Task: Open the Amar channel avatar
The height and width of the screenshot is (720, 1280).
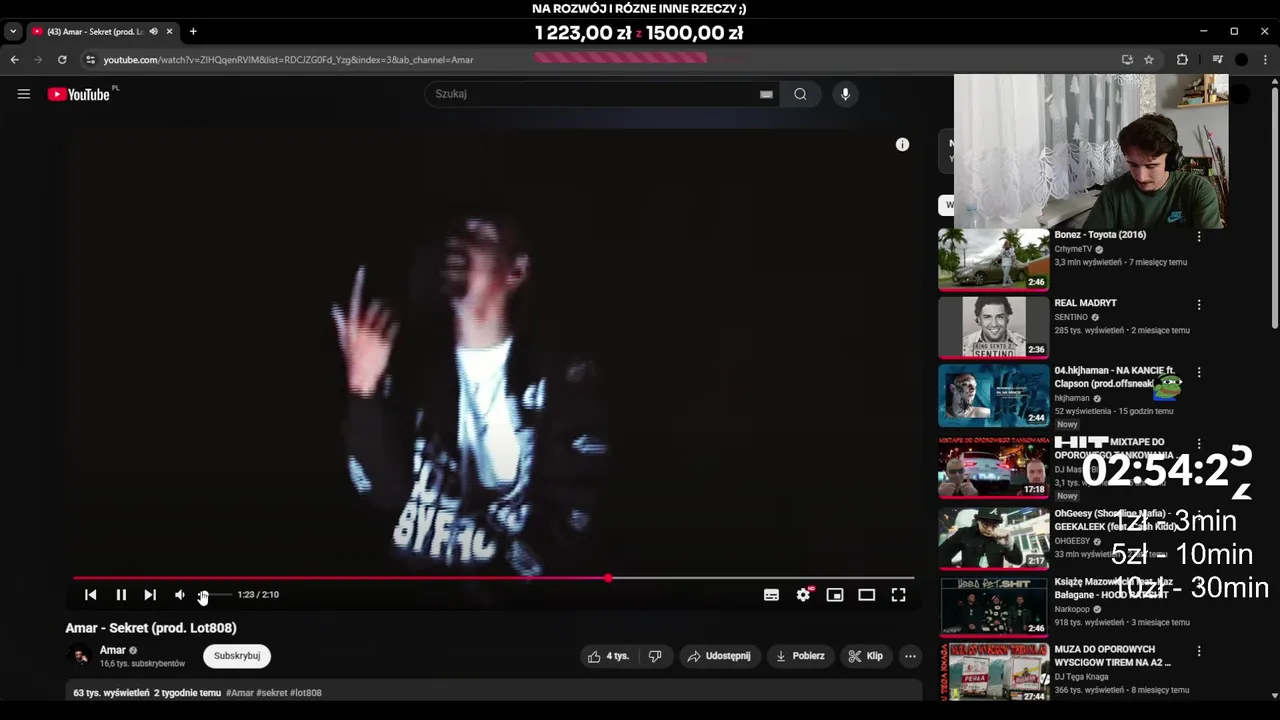Action: tap(79, 656)
